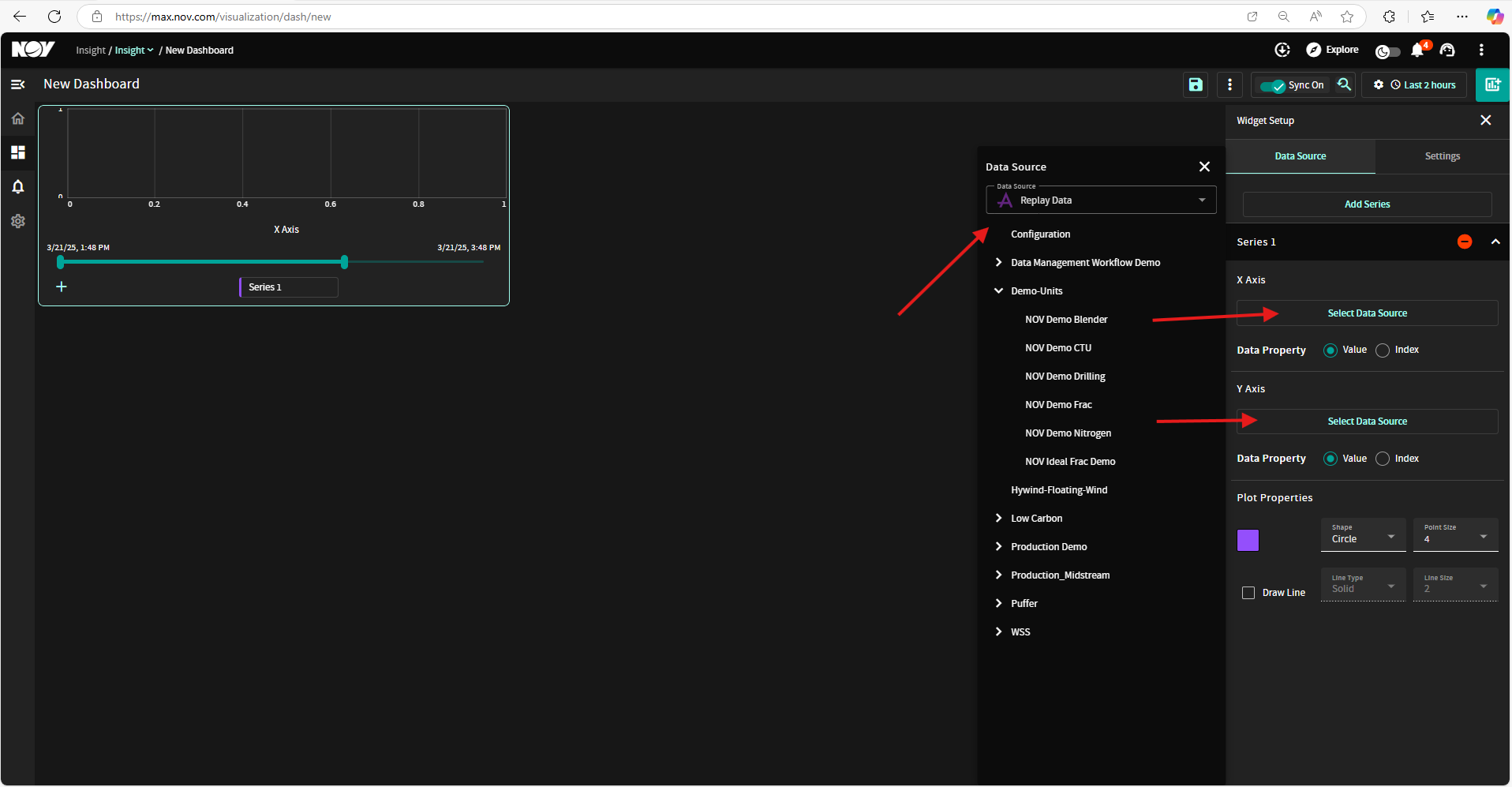This screenshot has height=787, width=1512.
Task: Expand Data Management Workflow Demo node
Action: (999, 262)
